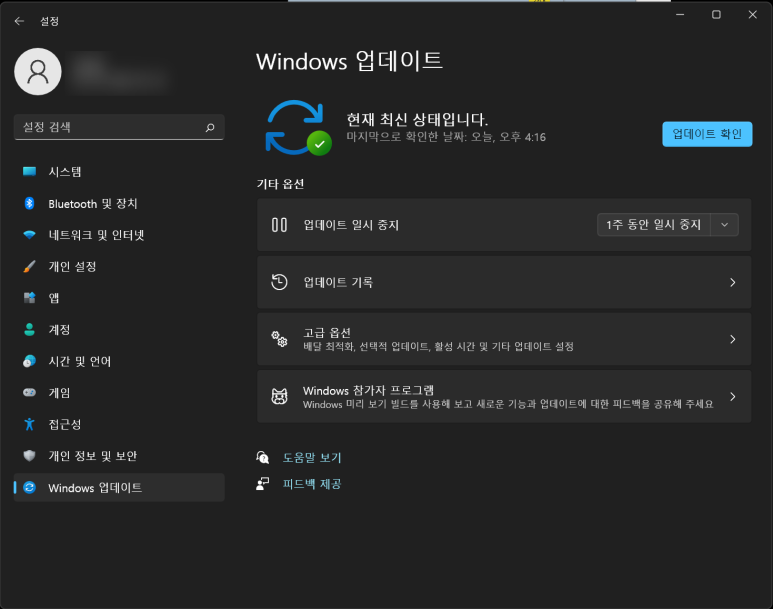The height and width of the screenshot is (609, 773).
Task: Click the Insider cat icon
Action: (280, 396)
